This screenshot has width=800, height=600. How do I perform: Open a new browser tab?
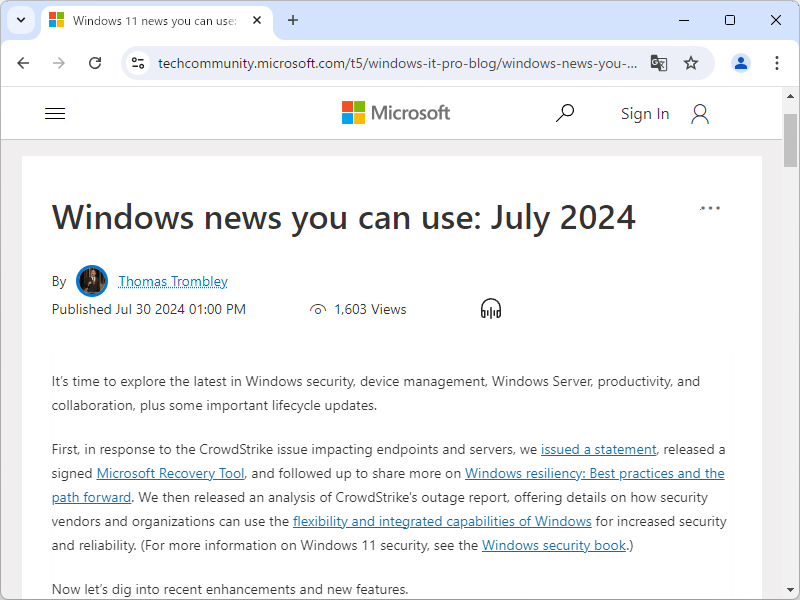point(291,20)
